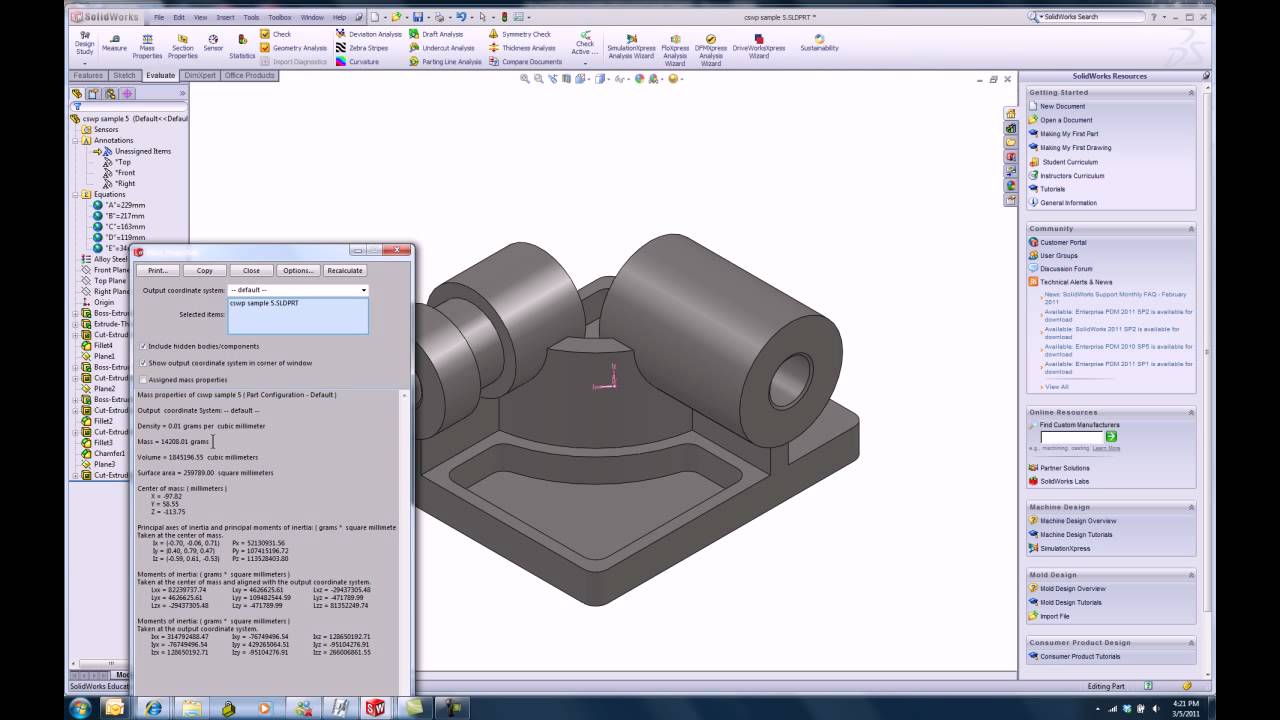Open the Tutorials link

[x=1052, y=189]
